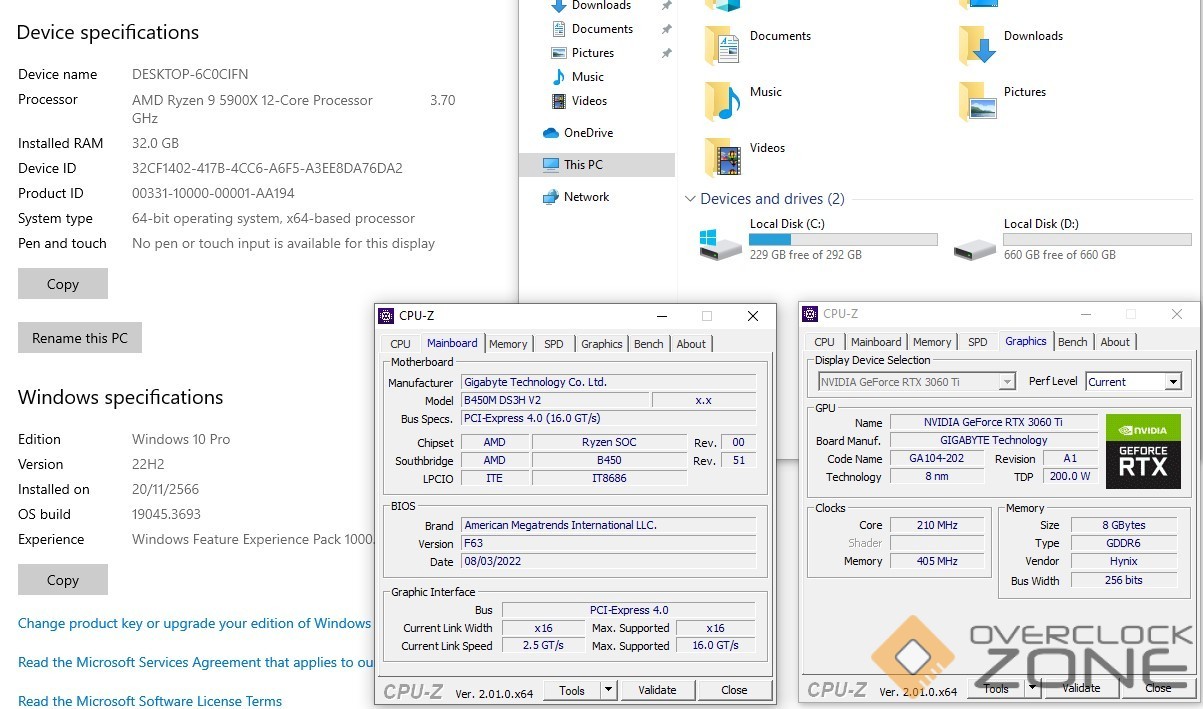The width and height of the screenshot is (1203, 709).
Task: Select the large Pictures folder icon
Action: [977, 100]
